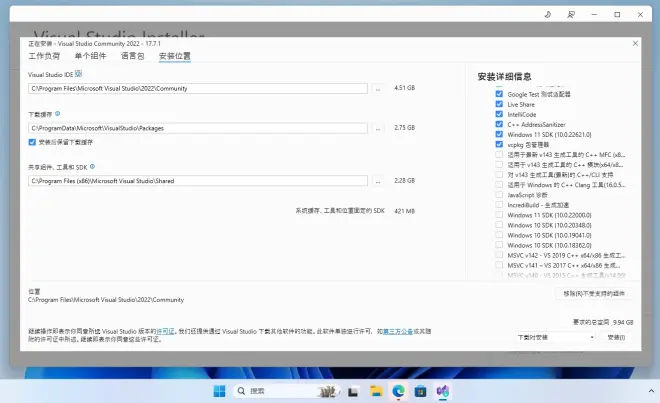The image size is (660, 403).
Task: Check MSVC v142 VS 2019 build tools
Action: click(x=499, y=255)
